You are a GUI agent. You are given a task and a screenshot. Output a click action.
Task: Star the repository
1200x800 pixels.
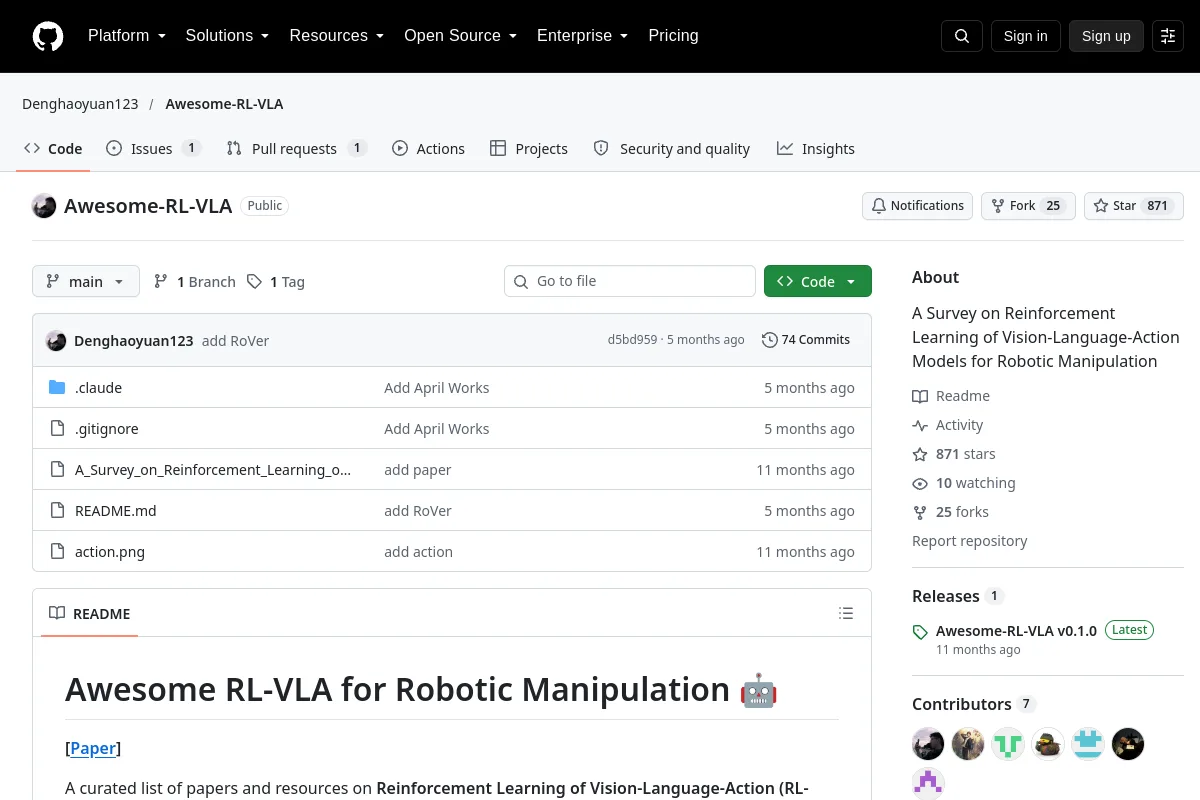tap(1134, 206)
